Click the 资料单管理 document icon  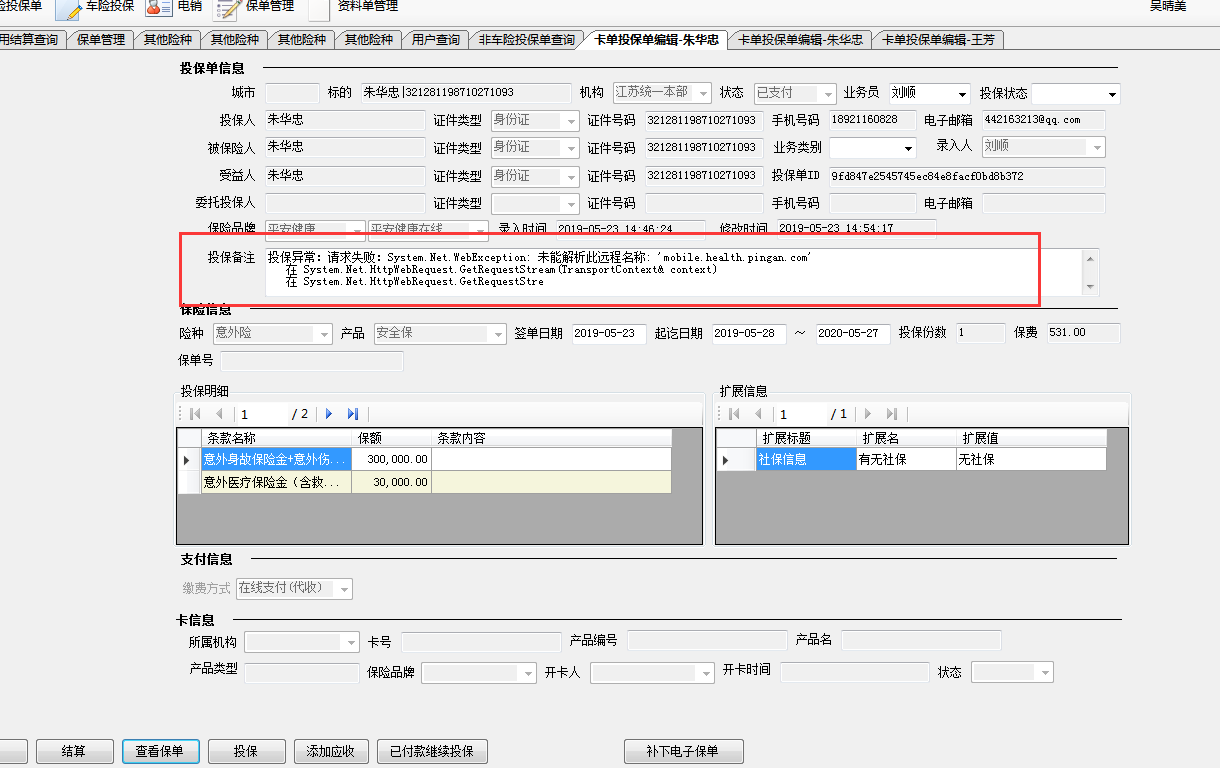[x=319, y=8]
